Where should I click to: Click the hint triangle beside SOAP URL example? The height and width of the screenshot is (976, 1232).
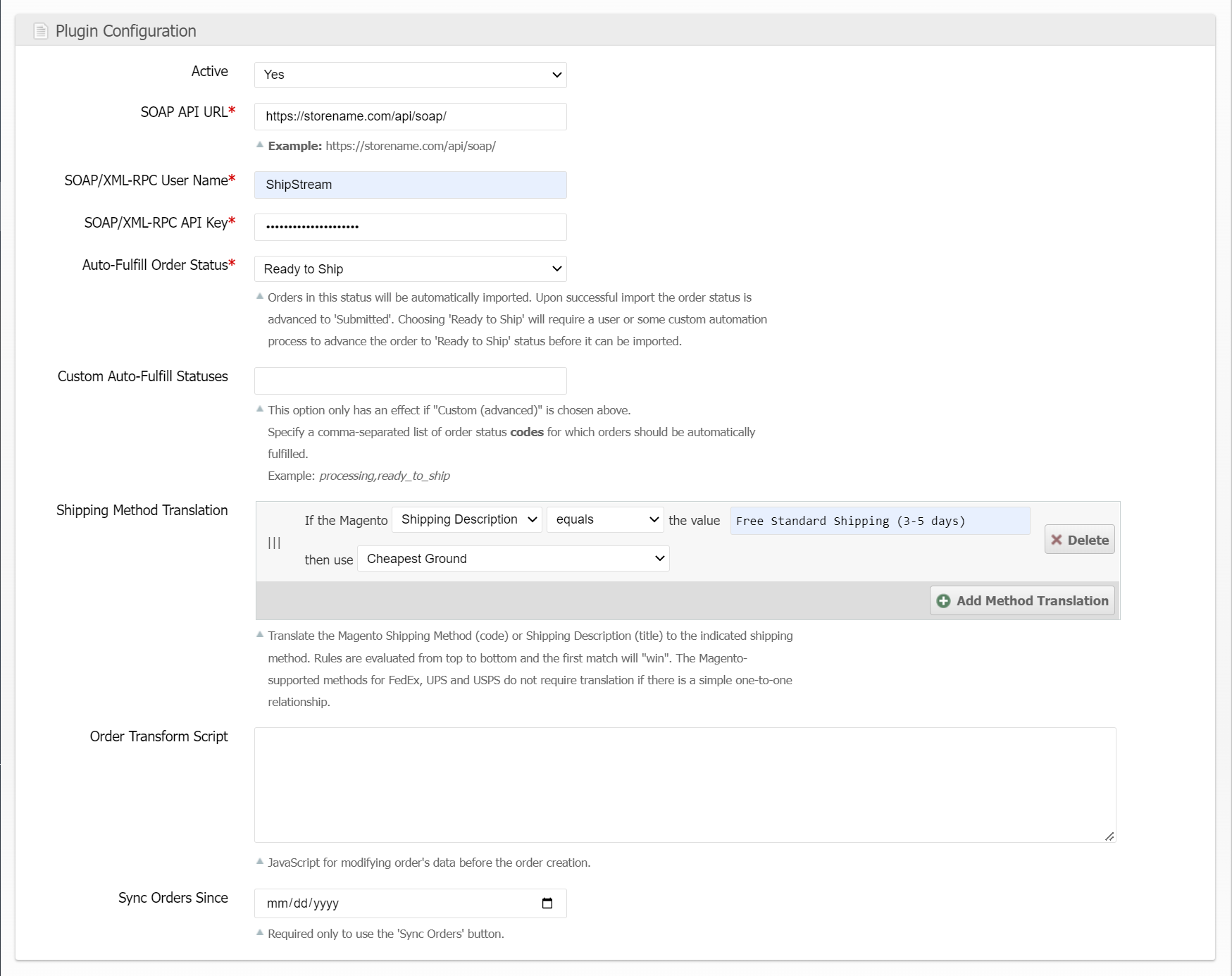point(260,145)
